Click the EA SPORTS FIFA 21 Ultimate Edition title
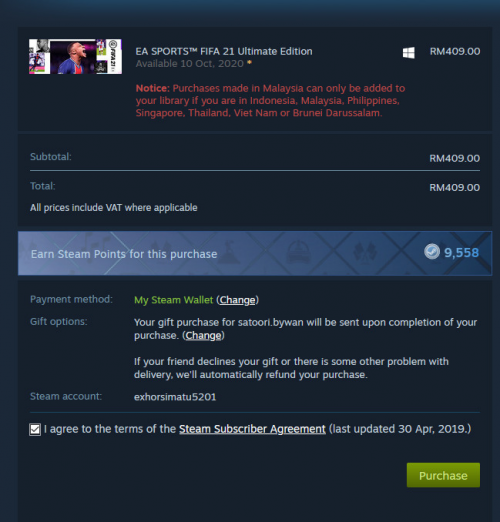The width and height of the screenshot is (500, 522). [224, 51]
